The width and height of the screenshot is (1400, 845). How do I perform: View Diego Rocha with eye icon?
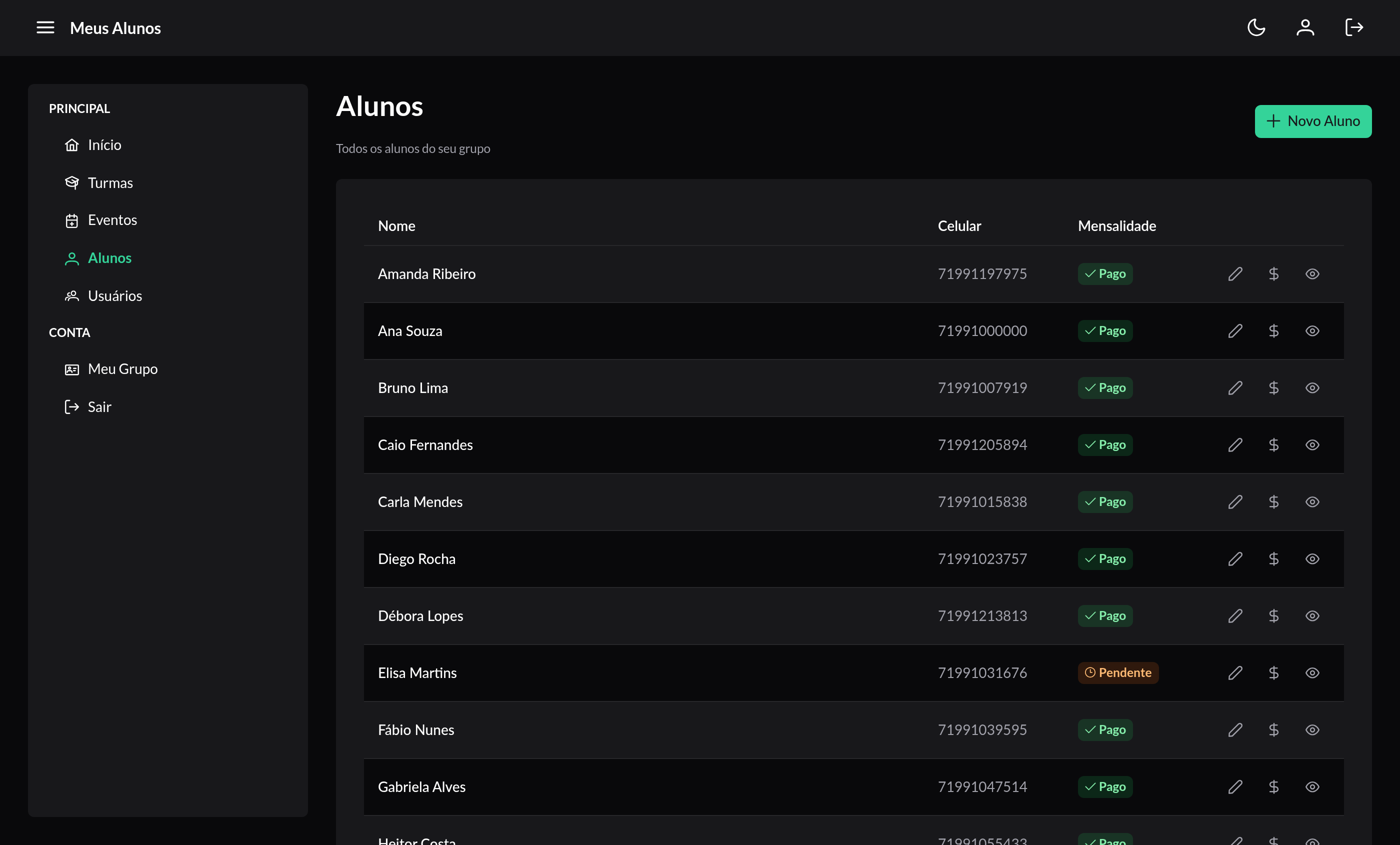[1312, 558]
